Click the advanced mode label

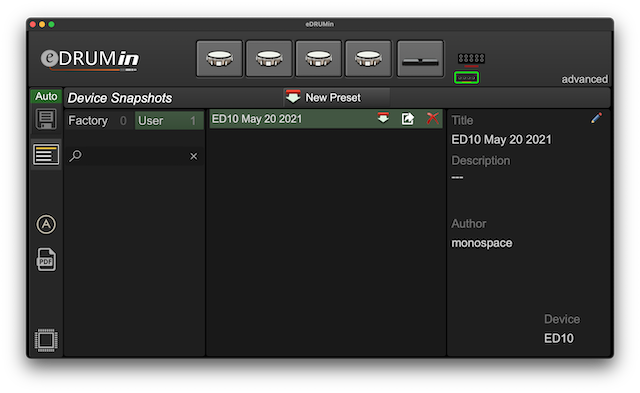(584, 79)
